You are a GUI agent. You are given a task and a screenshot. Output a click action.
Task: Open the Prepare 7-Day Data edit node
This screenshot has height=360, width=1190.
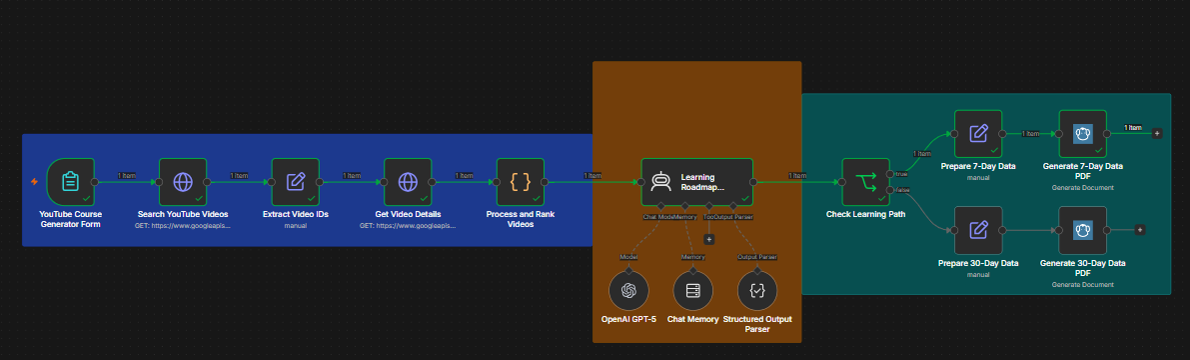coord(978,134)
